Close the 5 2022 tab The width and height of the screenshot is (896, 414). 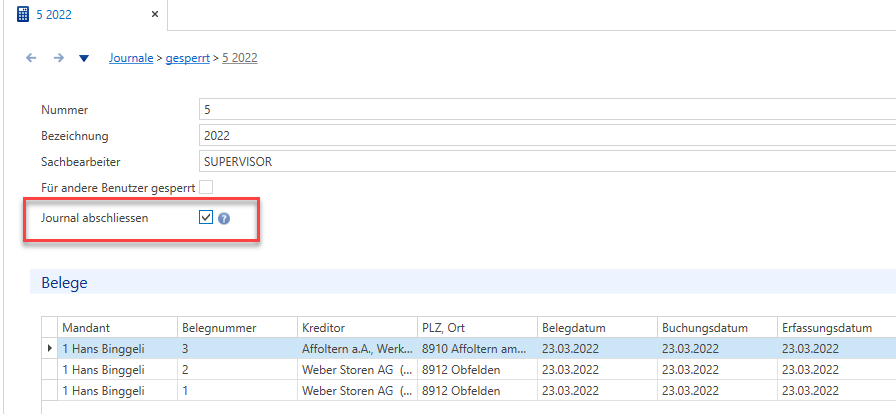154,15
